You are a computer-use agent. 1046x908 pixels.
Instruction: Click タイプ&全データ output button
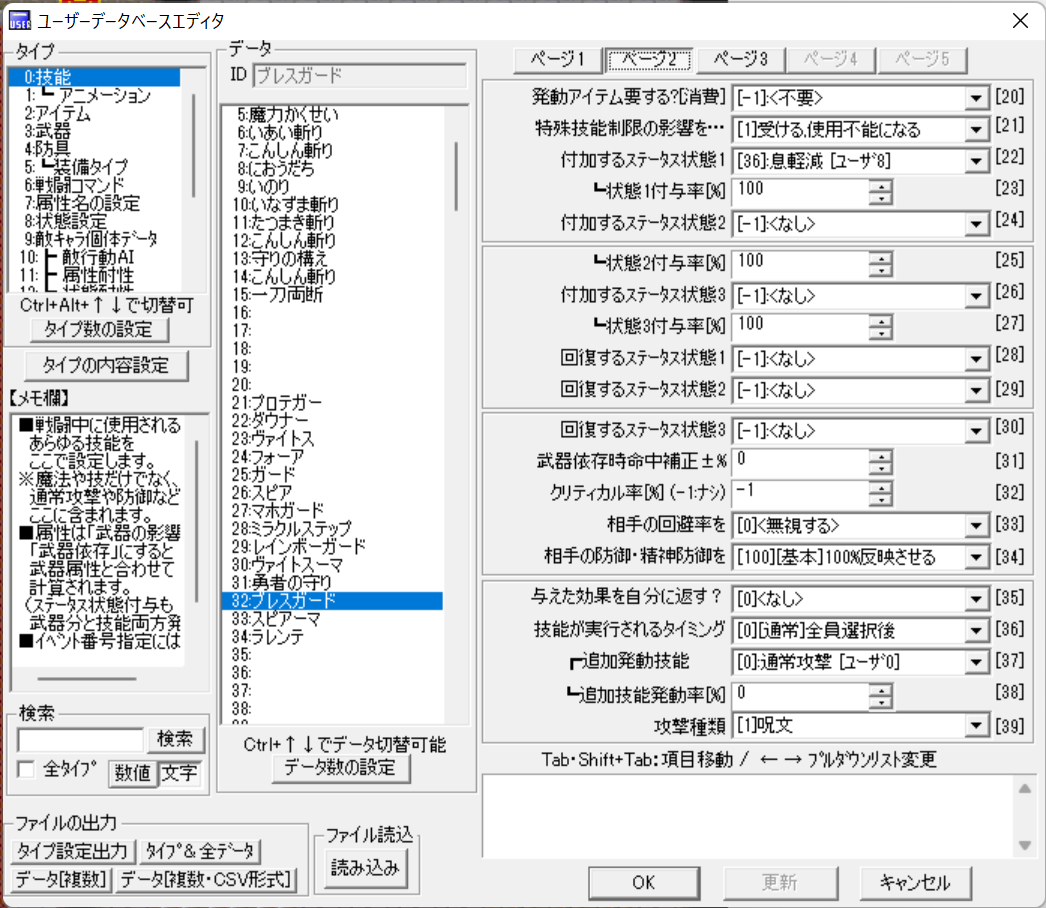(x=200, y=851)
